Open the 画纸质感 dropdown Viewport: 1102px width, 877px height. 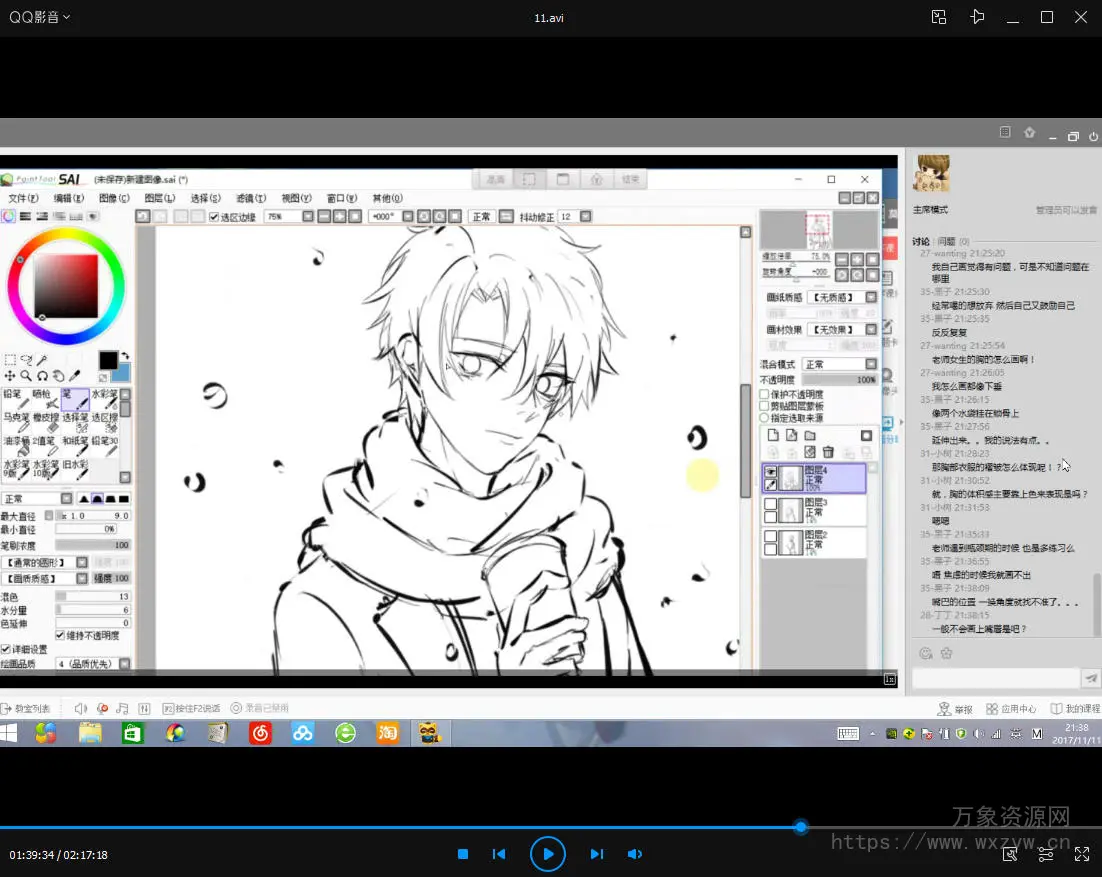click(871, 298)
